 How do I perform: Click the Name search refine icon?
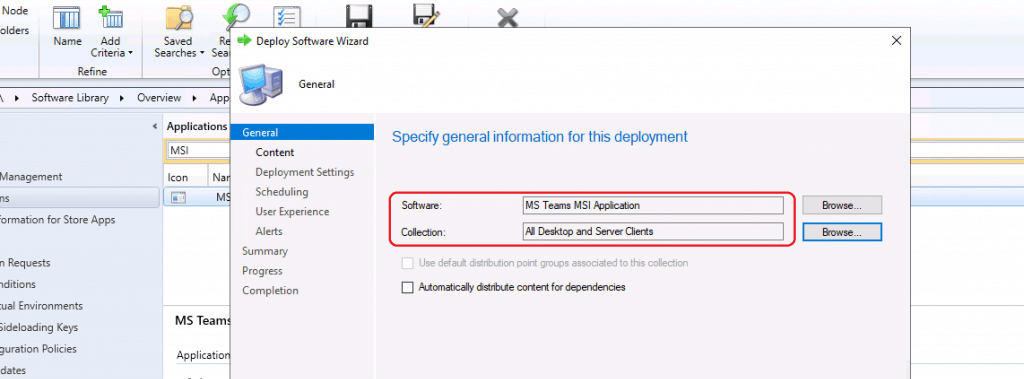coord(67,18)
